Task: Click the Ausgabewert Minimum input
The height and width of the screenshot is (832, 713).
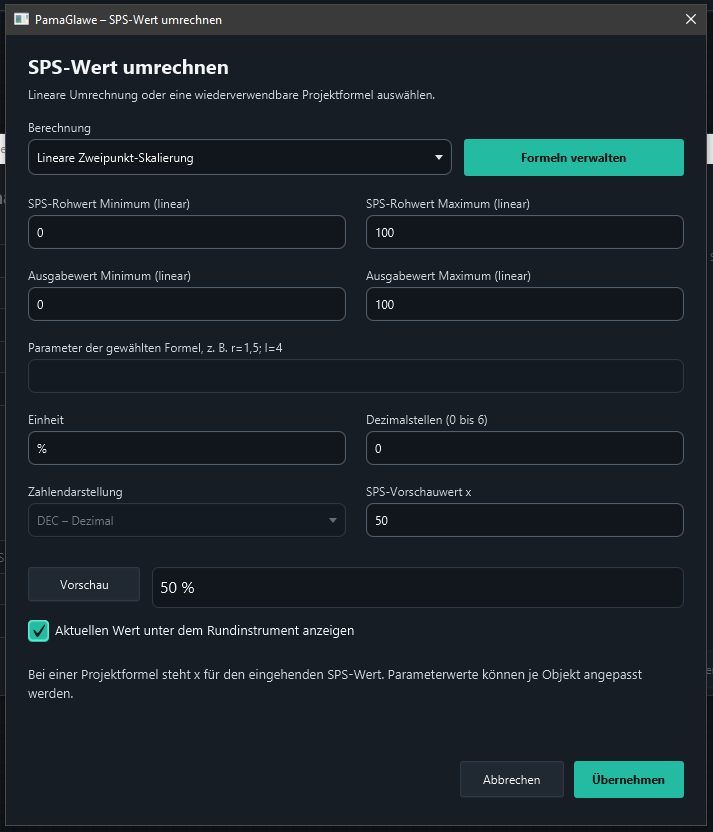Action: click(187, 305)
